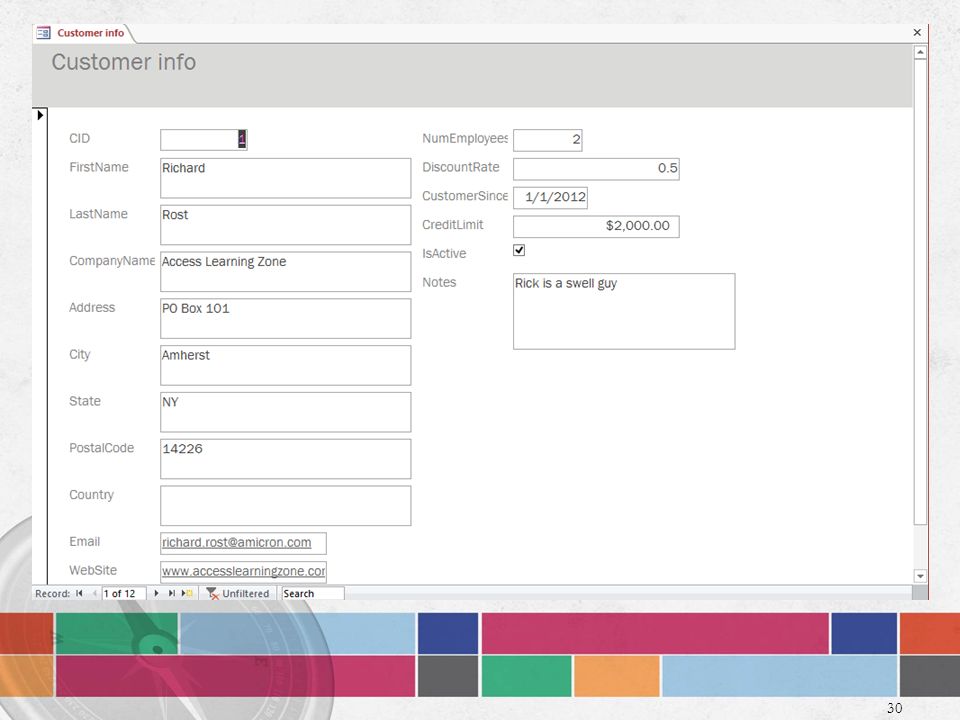Click the WebSite label
This screenshot has width=960, height=720.
pyautogui.click(x=93, y=570)
